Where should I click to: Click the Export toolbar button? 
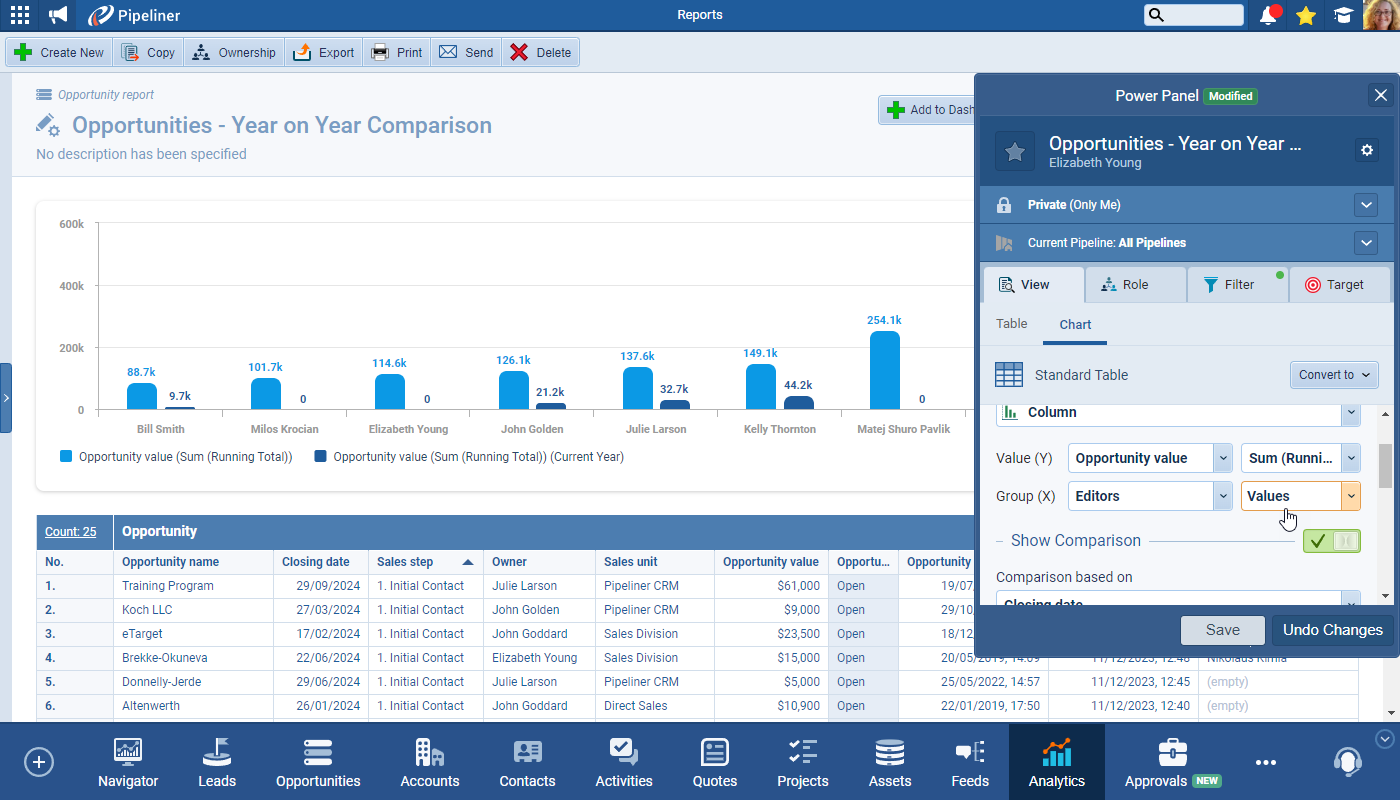(x=324, y=53)
